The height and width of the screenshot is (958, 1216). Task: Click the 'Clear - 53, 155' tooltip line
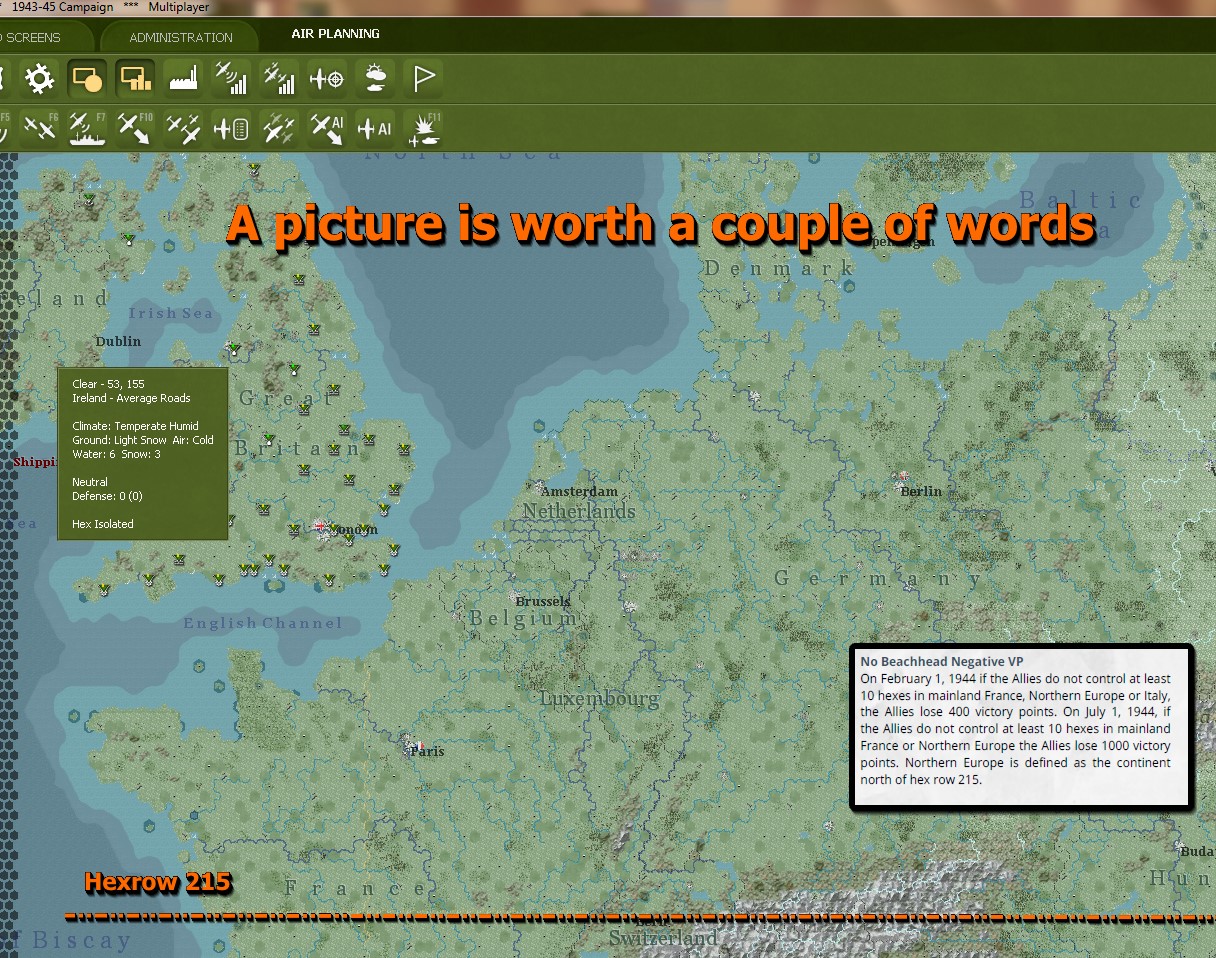[108, 384]
